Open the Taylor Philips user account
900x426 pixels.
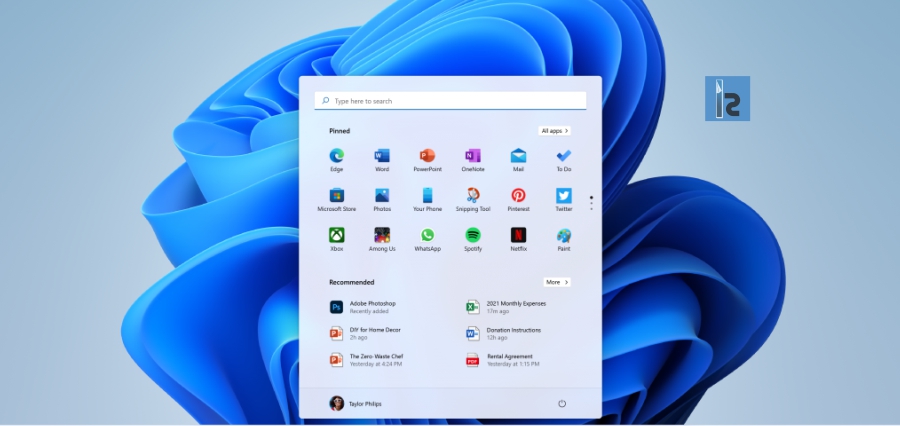pos(355,404)
